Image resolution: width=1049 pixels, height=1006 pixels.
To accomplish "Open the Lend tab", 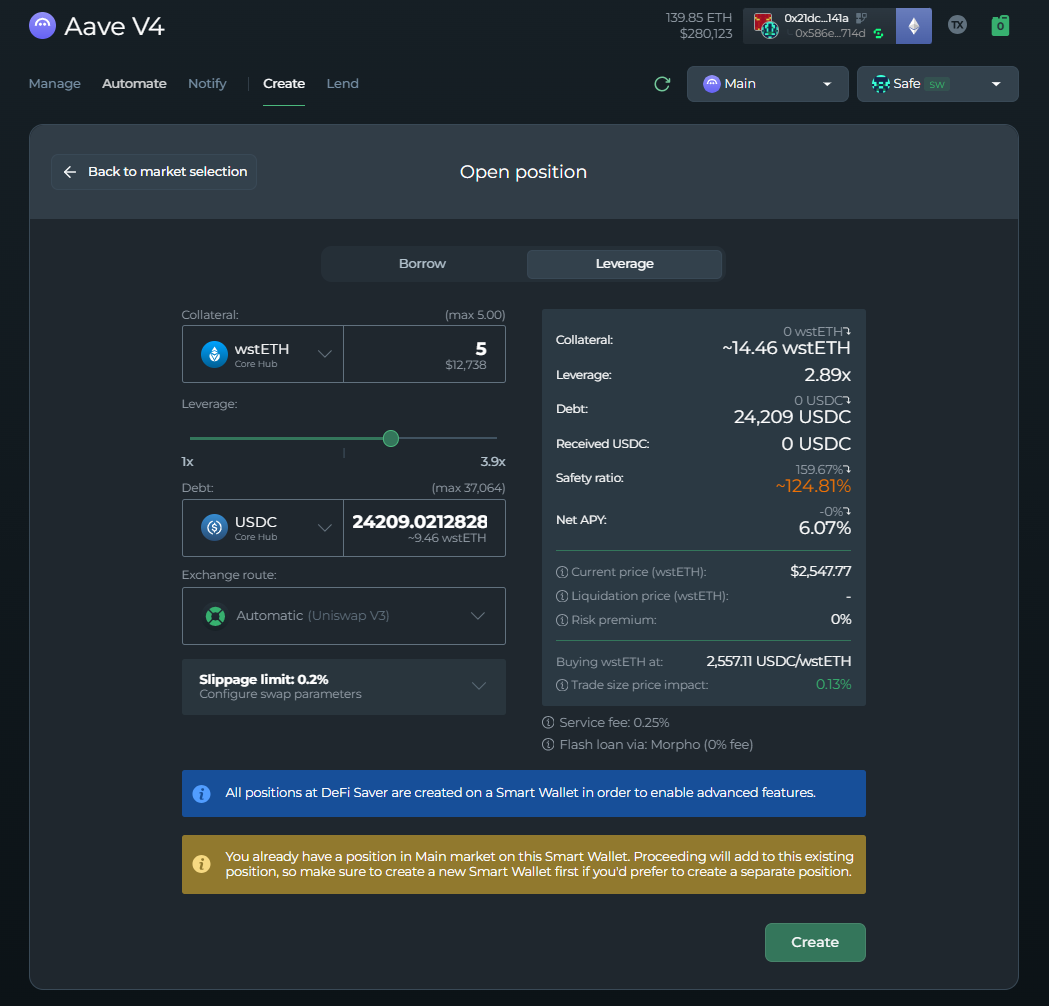I will [342, 84].
